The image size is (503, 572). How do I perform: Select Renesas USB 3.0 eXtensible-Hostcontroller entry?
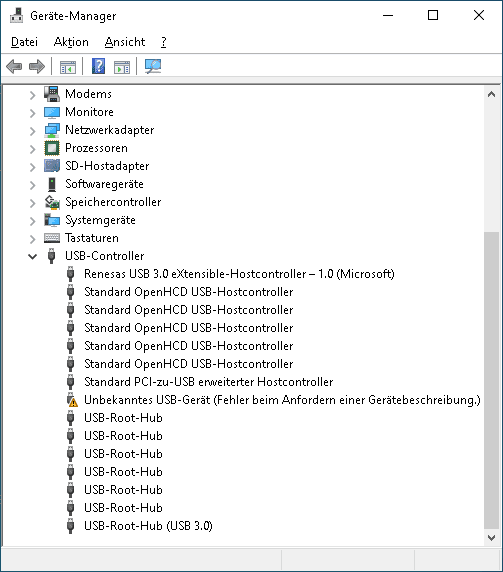[239, 274]
